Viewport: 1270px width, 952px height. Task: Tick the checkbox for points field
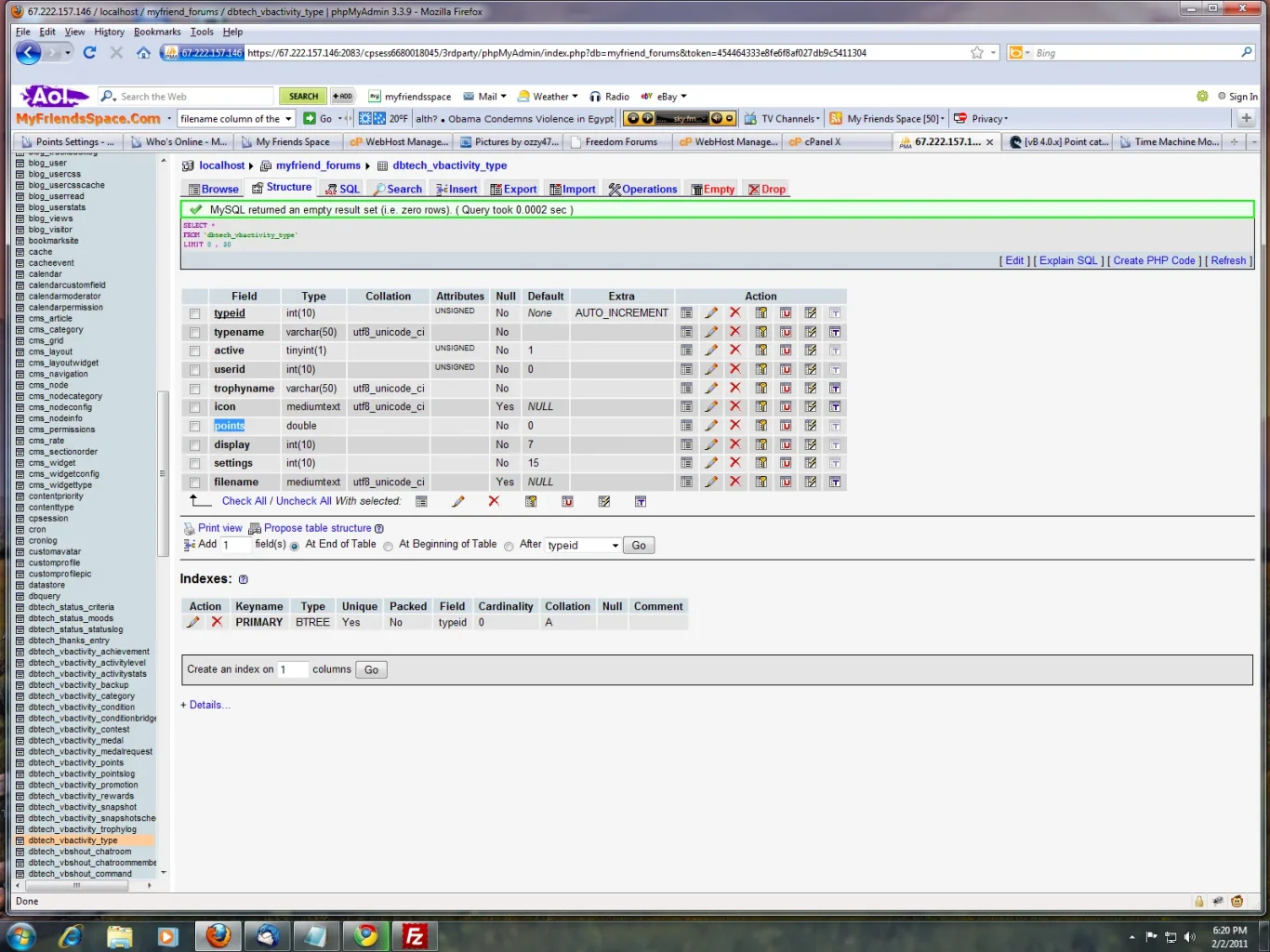pos(195,427)
